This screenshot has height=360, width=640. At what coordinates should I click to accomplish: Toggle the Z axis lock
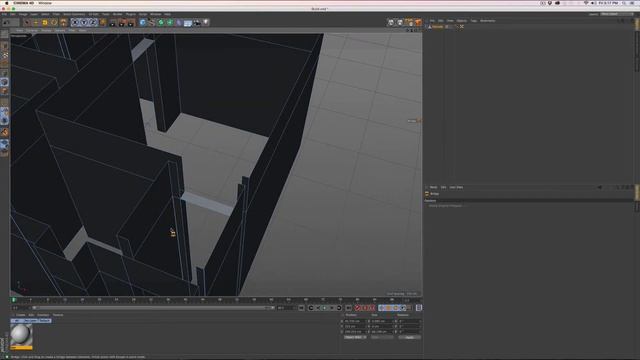click(x=93, y=22)
